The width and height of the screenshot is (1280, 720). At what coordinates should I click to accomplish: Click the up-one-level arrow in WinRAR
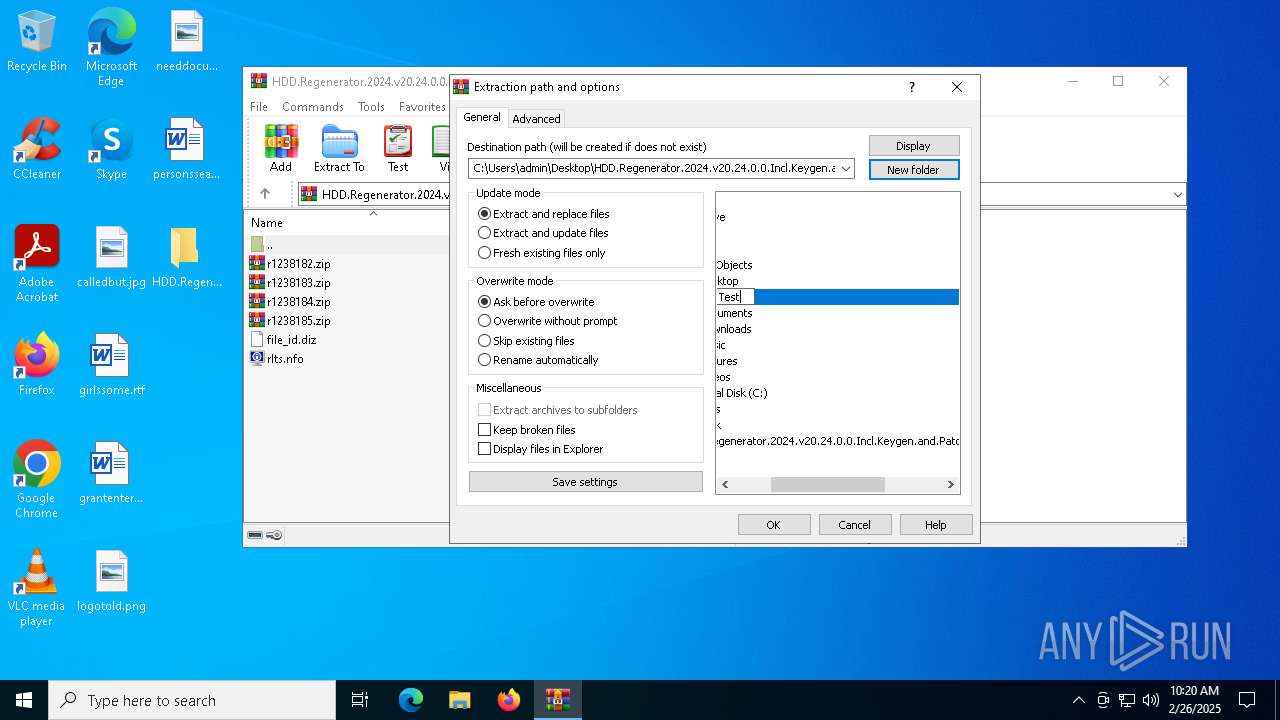click(x=265, y=194)
